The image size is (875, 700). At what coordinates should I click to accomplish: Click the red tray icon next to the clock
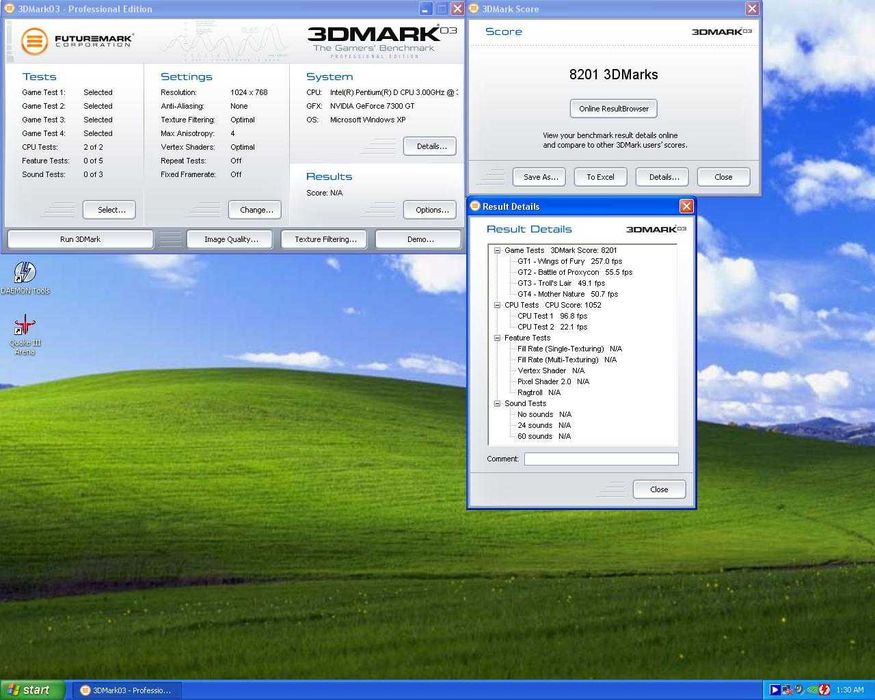tap(824, 690)
